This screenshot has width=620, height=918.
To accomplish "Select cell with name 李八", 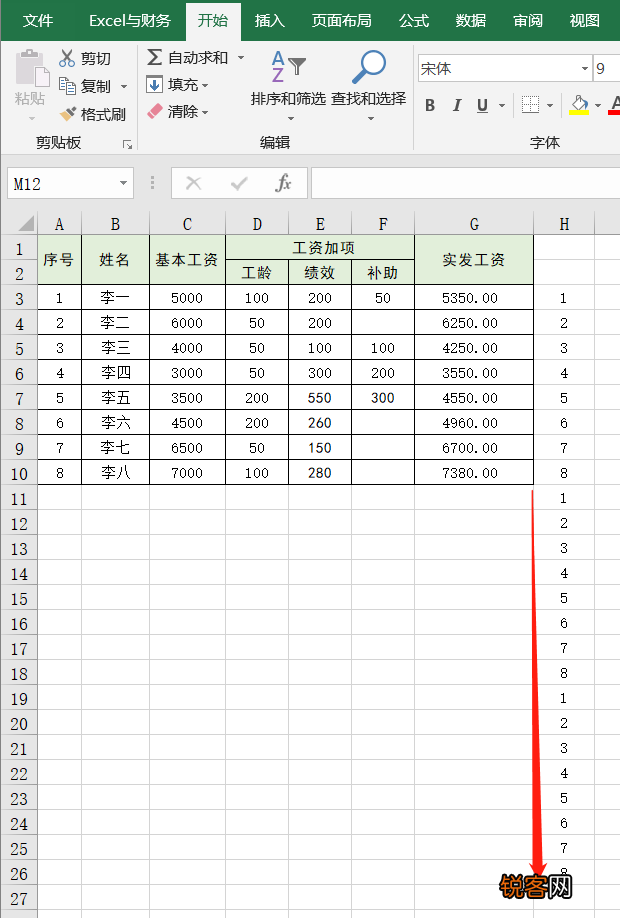I will click(x=115, y=473).
